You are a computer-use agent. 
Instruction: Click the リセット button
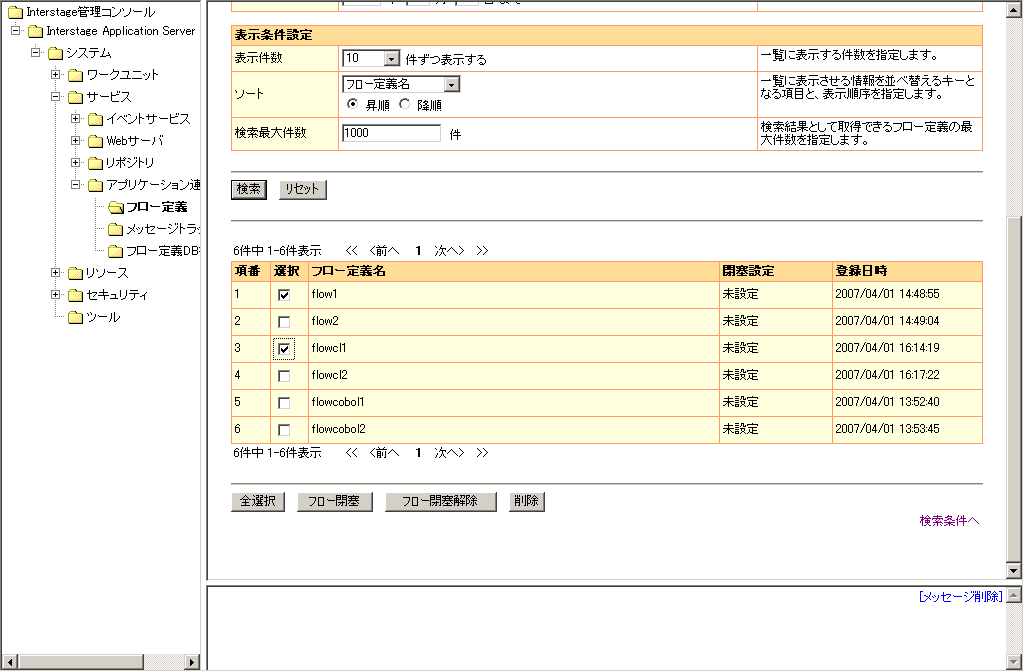click(302, 189)
